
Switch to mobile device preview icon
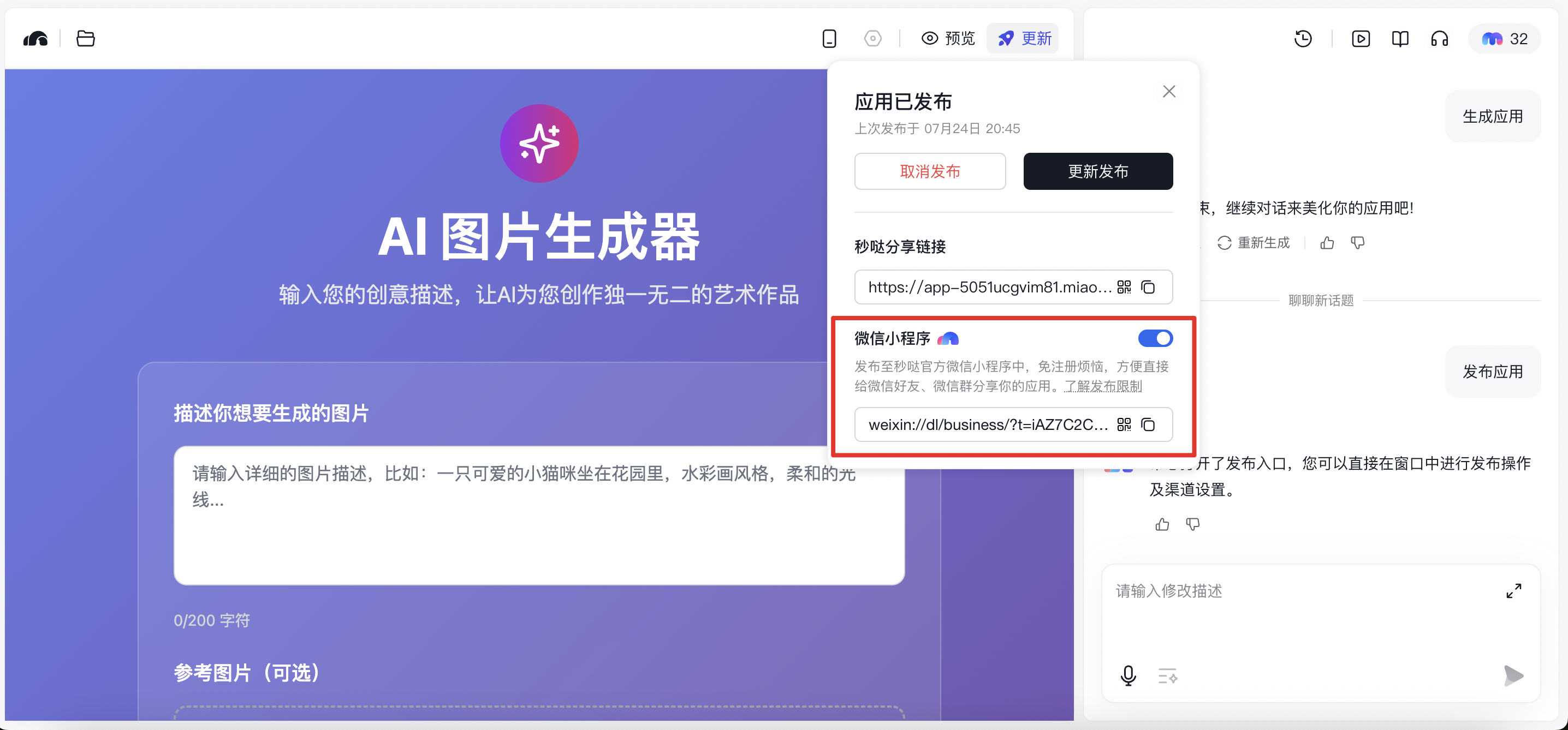coord(829,39)
